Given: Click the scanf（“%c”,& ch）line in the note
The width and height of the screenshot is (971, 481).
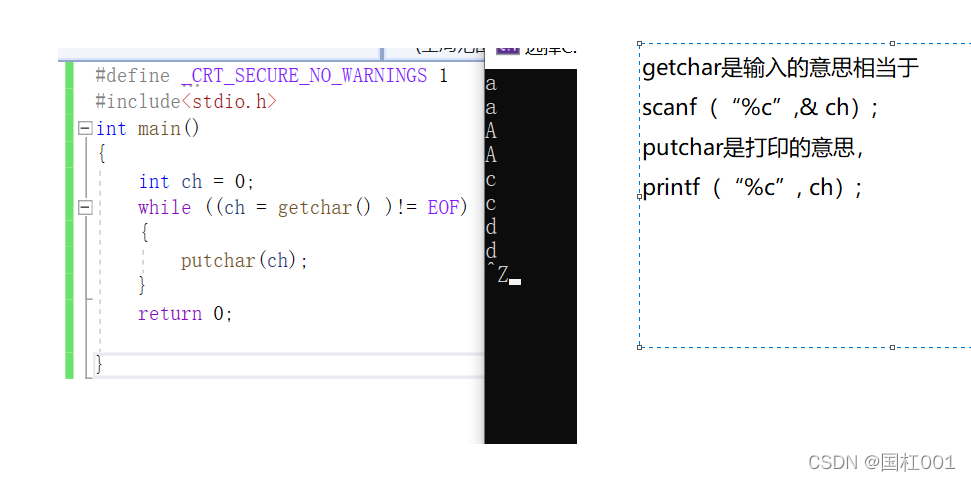Looking at the screenshot, I should 761,108.
